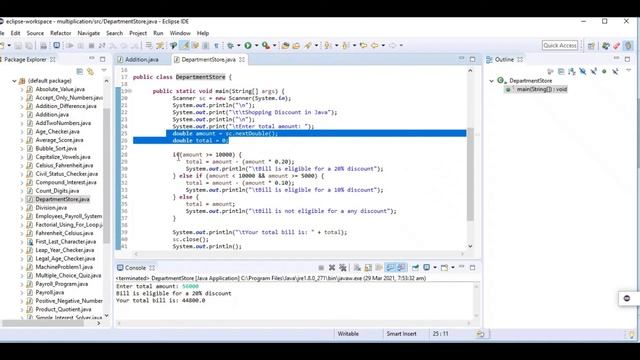640x360 pixels.
Task: Toggle Hide Non-Public Members green dot in Outline
Action: click(x=604, y=72)
